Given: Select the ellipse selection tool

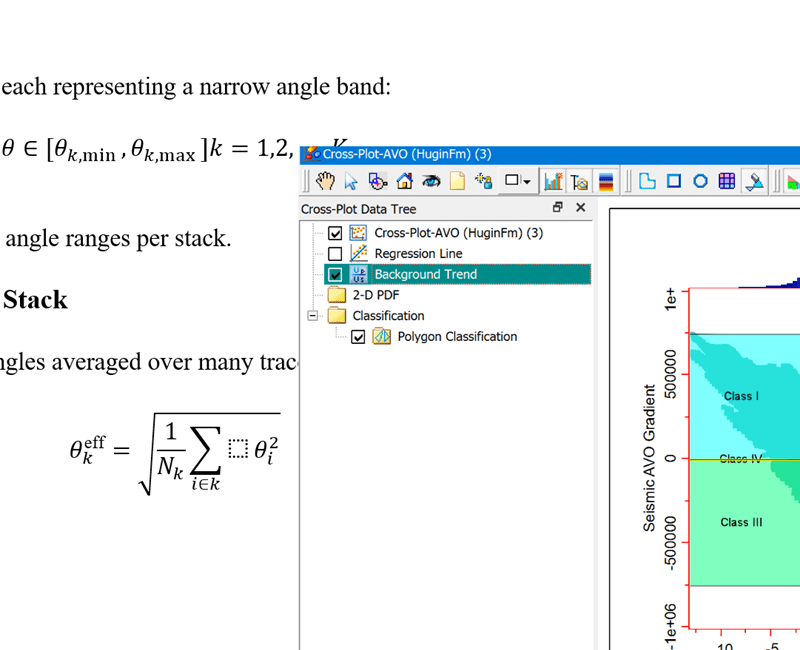Looking at the screenshot, I should [700, 181].
